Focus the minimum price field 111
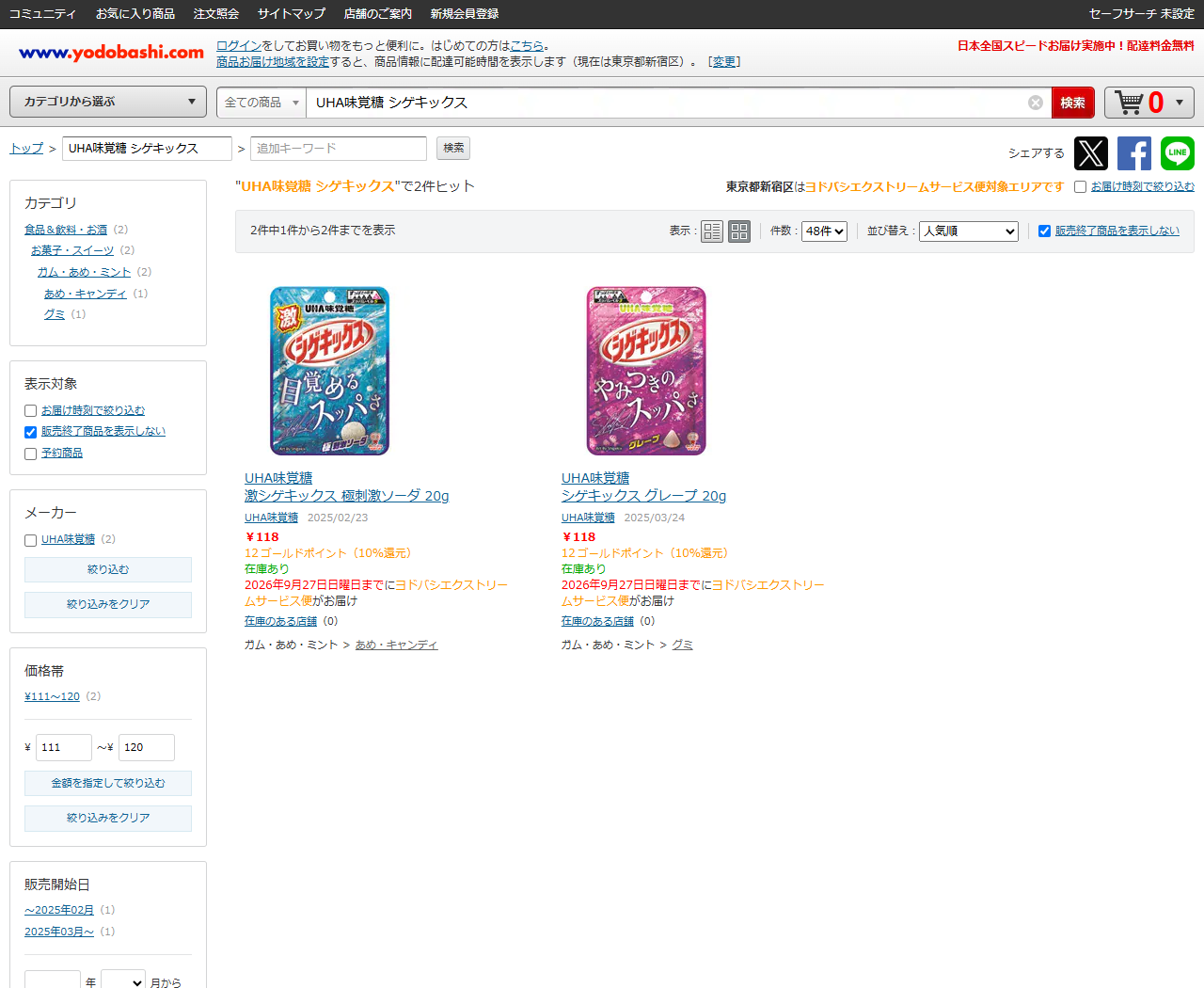Viewport: 1204px width, 988px height. tap(64, 747)
